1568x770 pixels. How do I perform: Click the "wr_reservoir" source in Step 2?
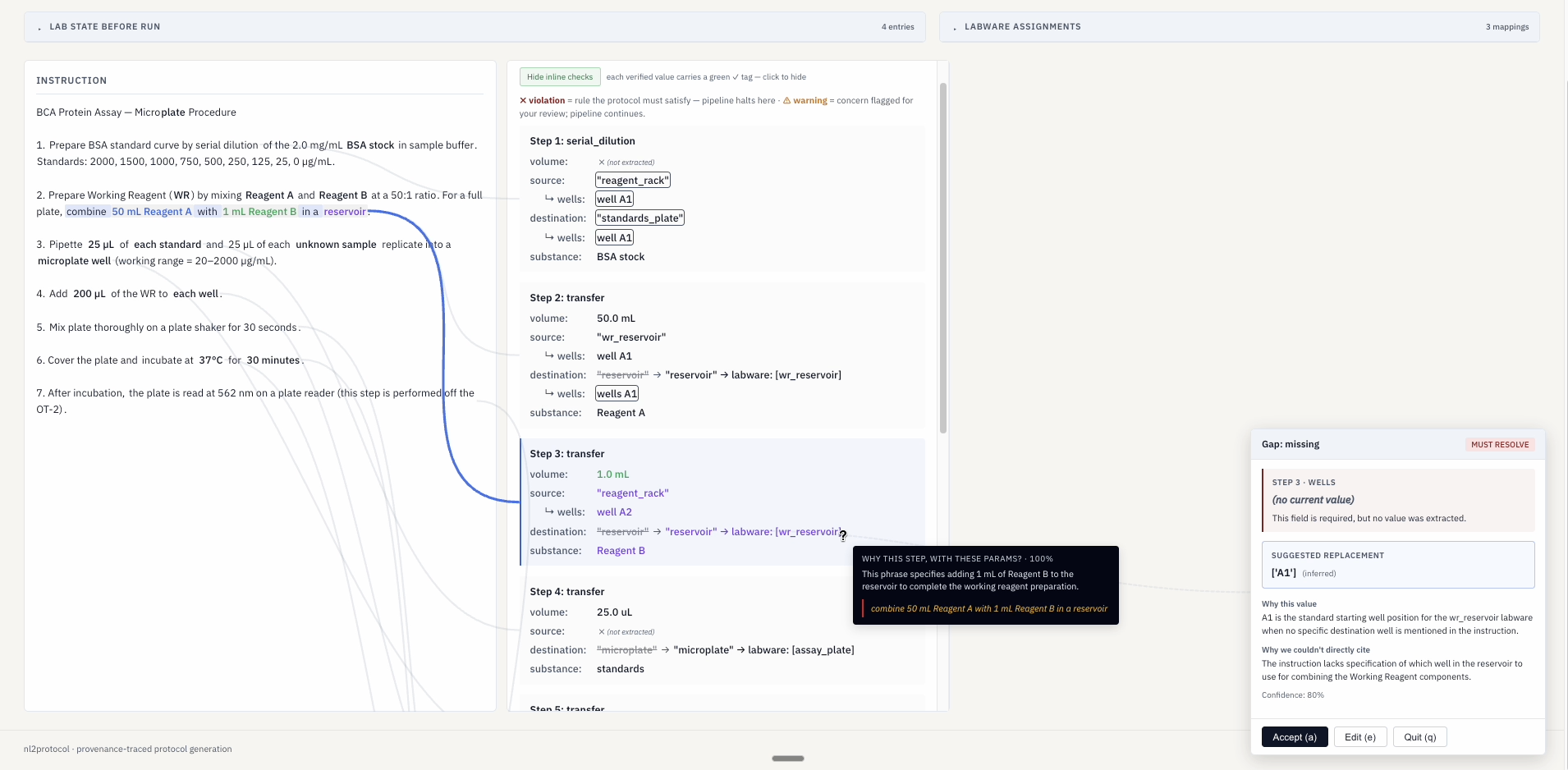(x=631, y=337)
